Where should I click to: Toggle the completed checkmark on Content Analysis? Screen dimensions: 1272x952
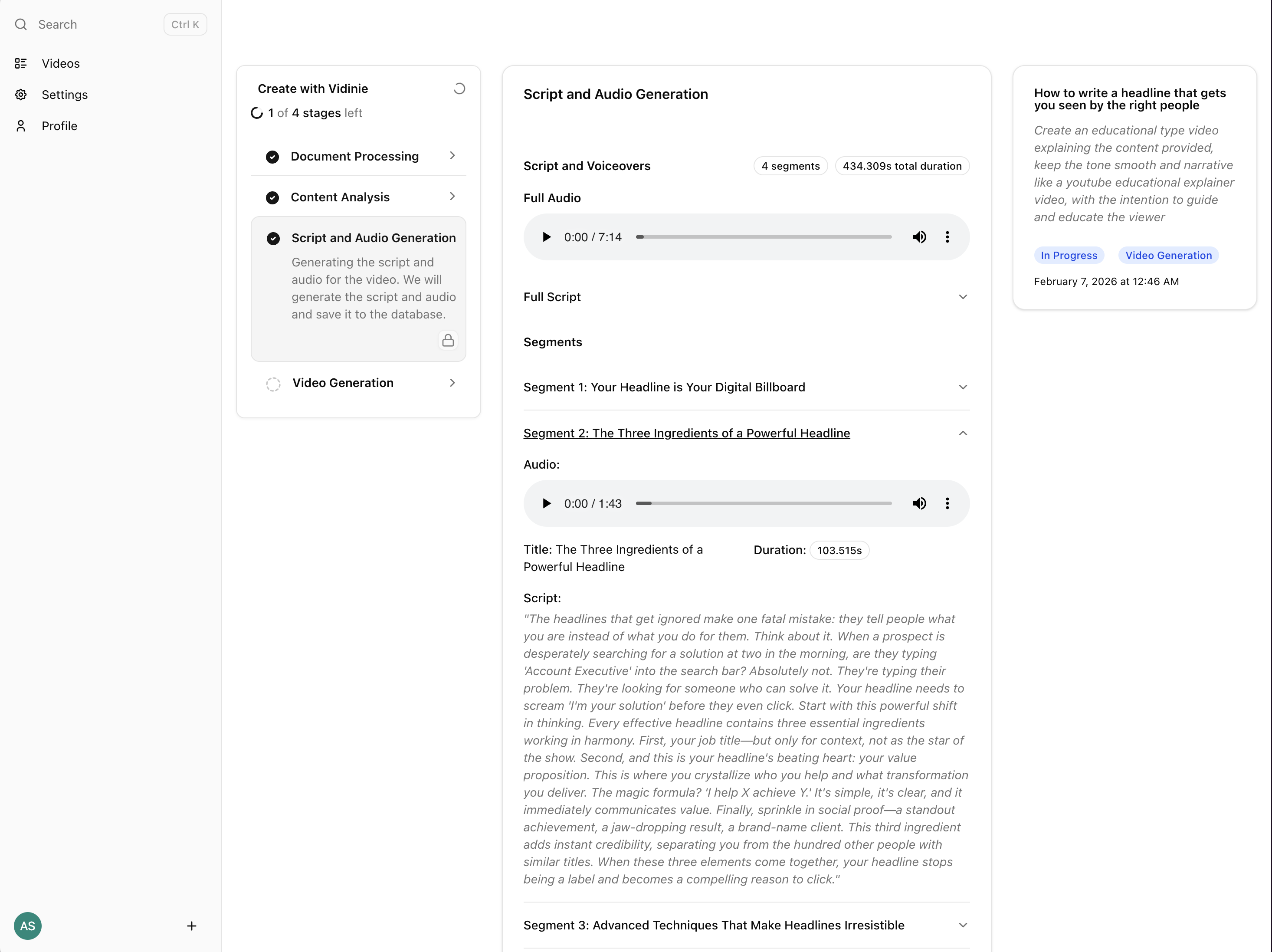(x=272, y=197)
